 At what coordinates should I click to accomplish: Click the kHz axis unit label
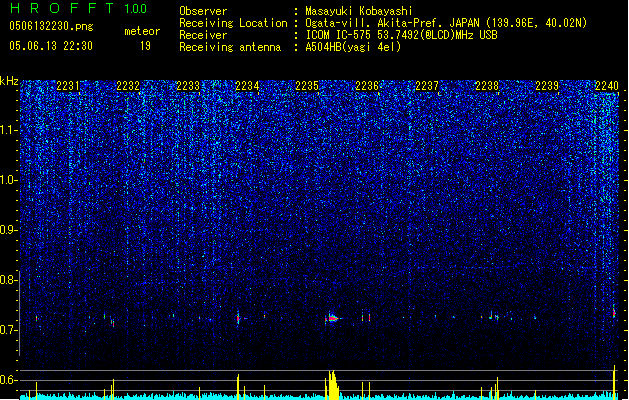point(9,81)
